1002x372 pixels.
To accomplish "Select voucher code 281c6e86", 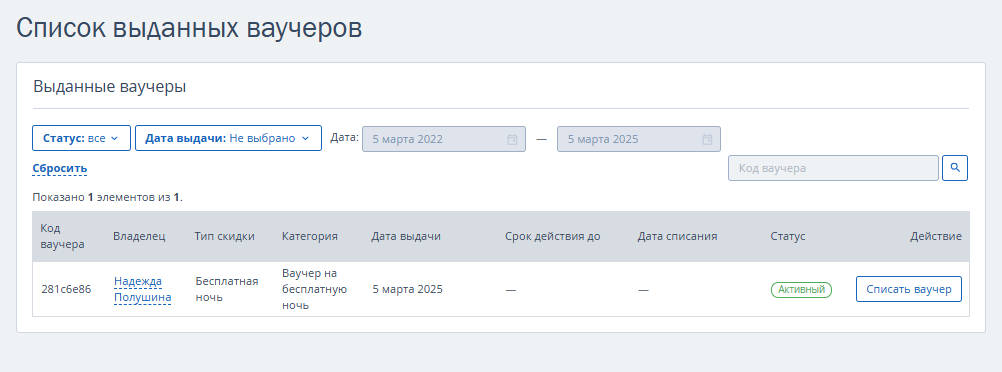I will [x=66, y=290].
